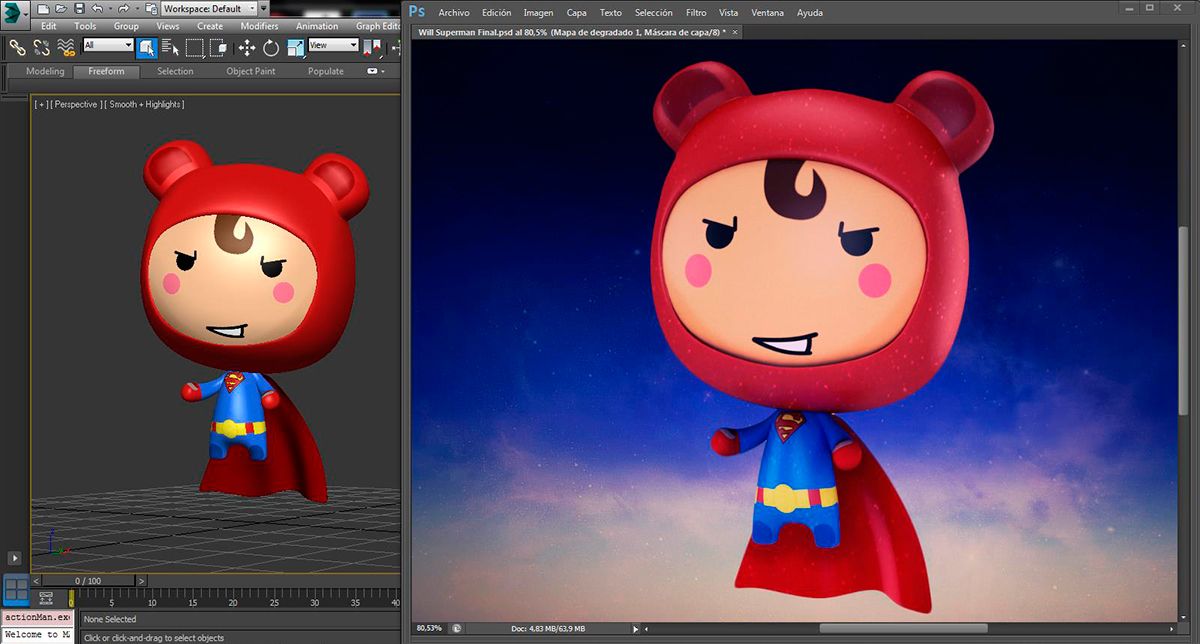Choose the Select and Rotate tool
Viewport: 1200px width, 644px height.
(x=271, y=46)
